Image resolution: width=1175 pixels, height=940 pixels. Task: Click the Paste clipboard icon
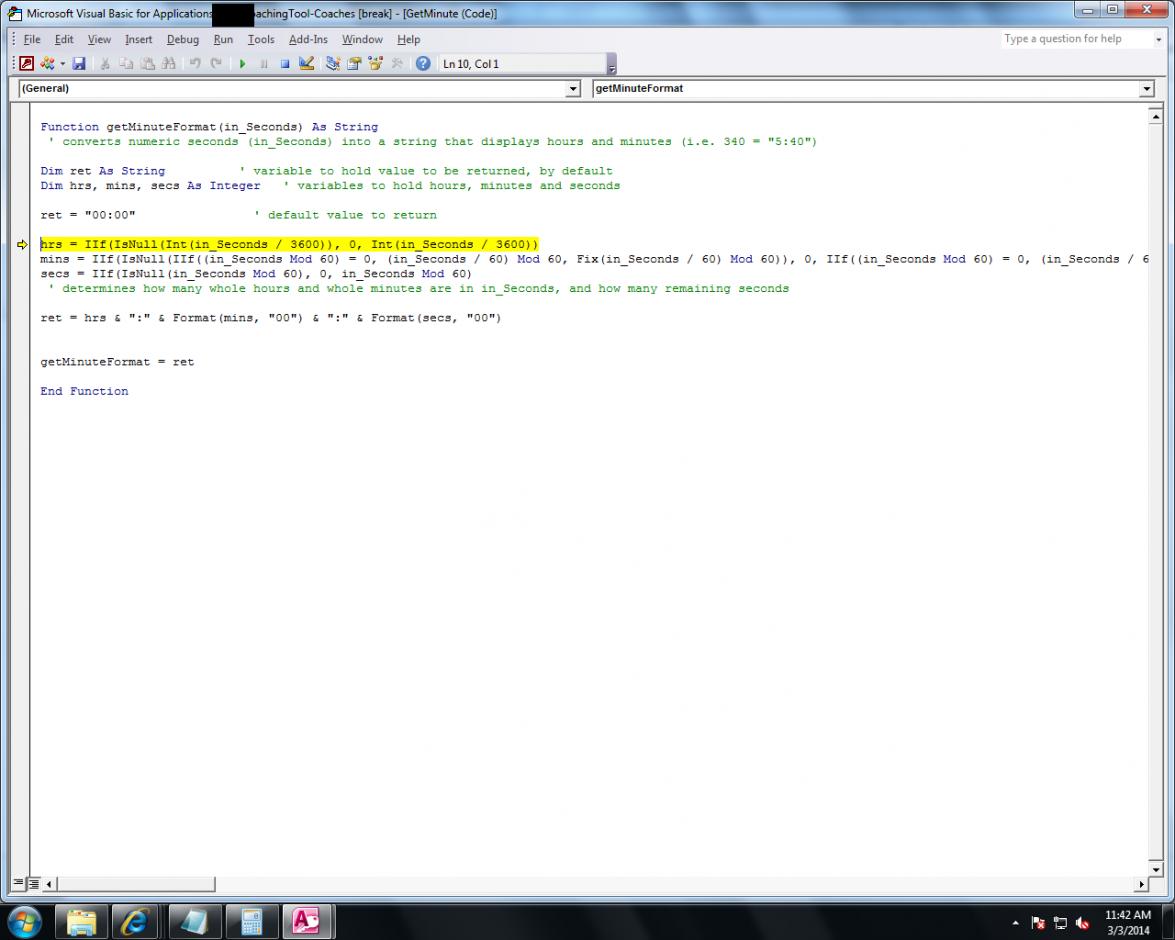coord(148,64)
